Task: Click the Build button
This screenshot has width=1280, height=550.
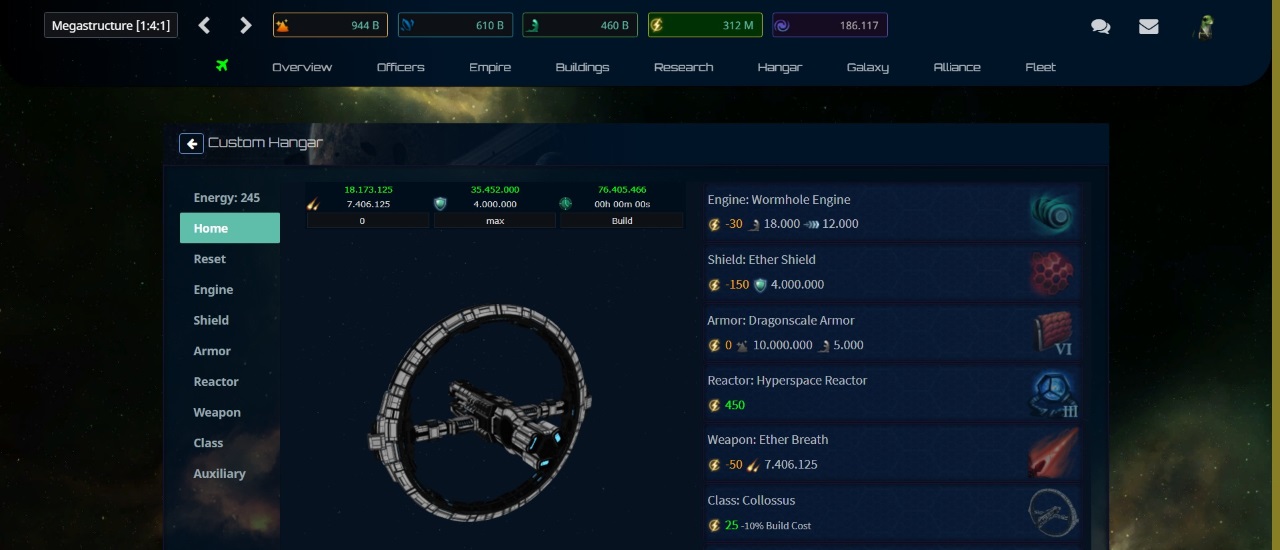Action: (x=622, y=220)
